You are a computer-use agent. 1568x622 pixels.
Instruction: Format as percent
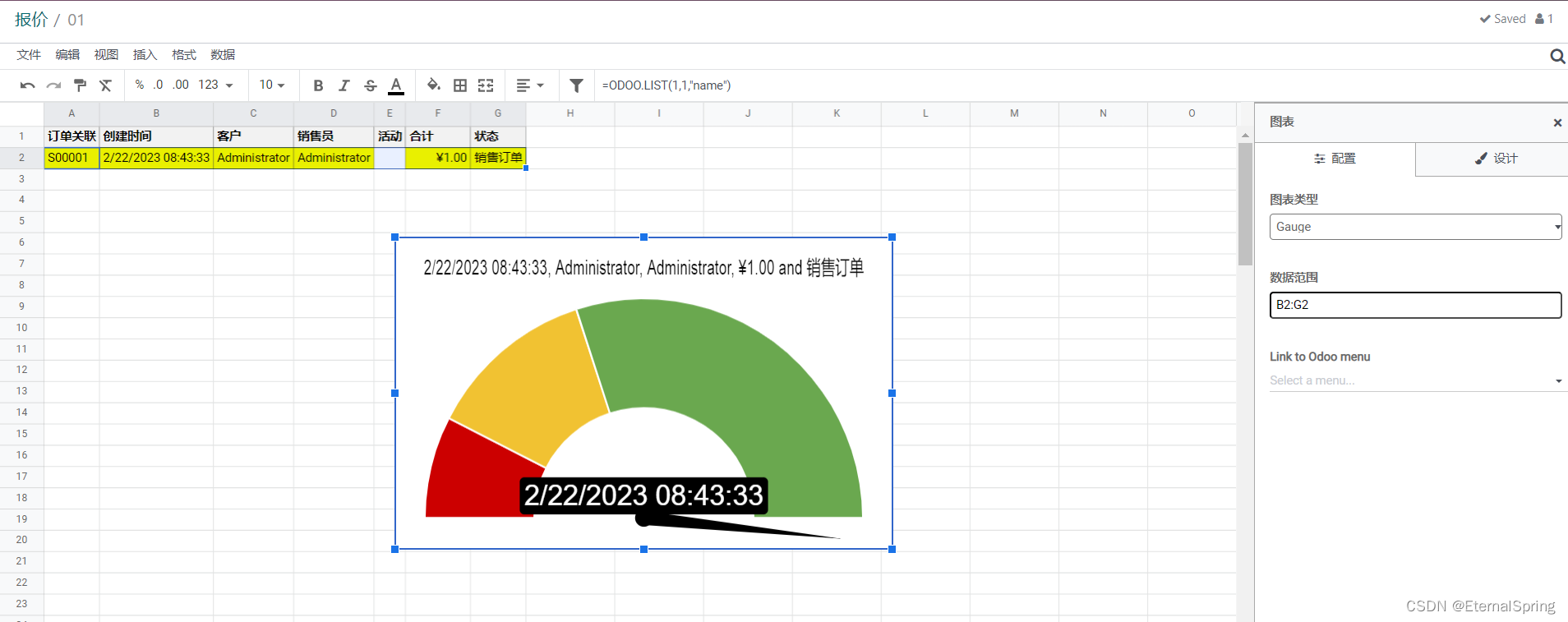[140, 85]
